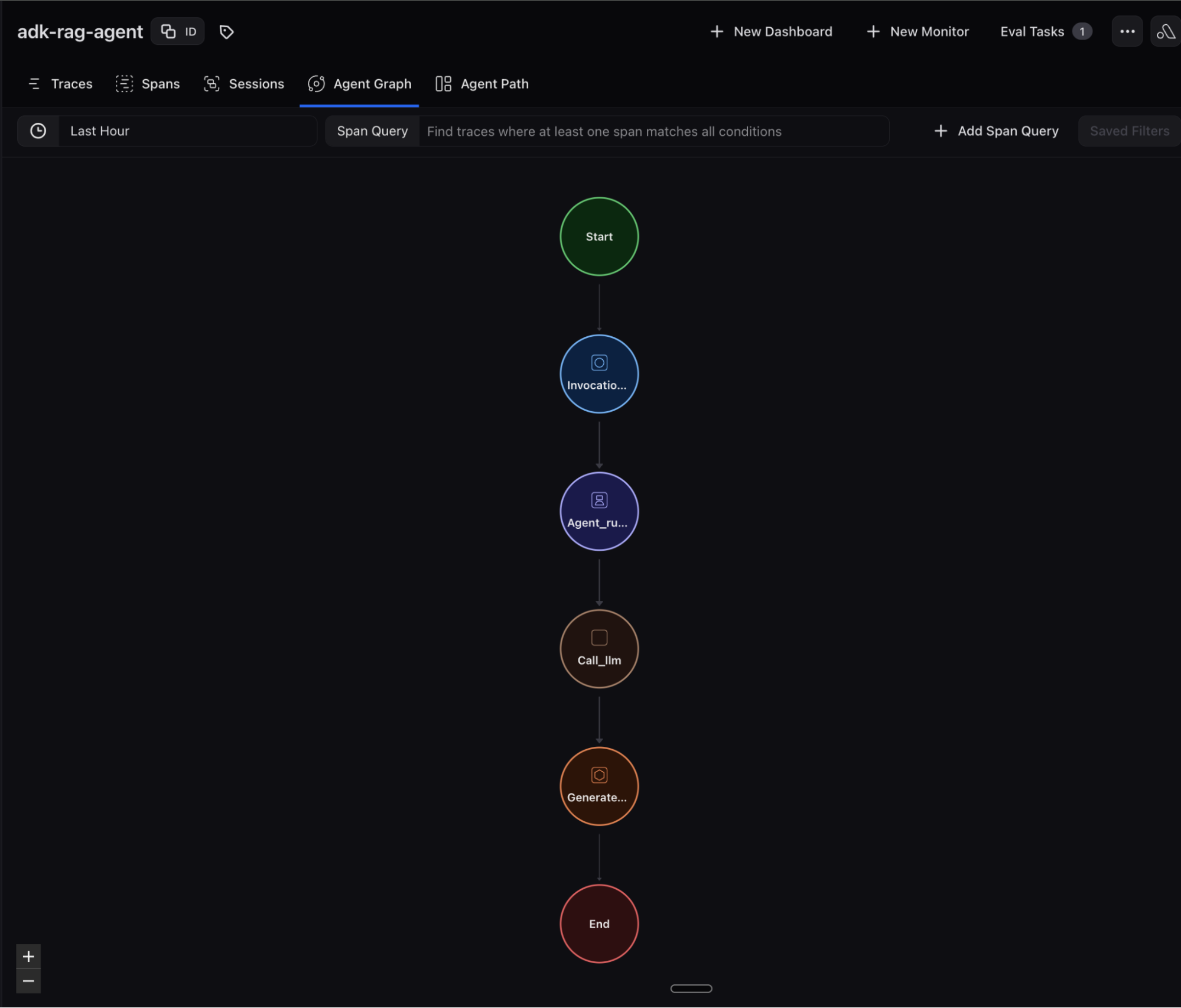Click the Generate node in graph

tap(599, 786)
